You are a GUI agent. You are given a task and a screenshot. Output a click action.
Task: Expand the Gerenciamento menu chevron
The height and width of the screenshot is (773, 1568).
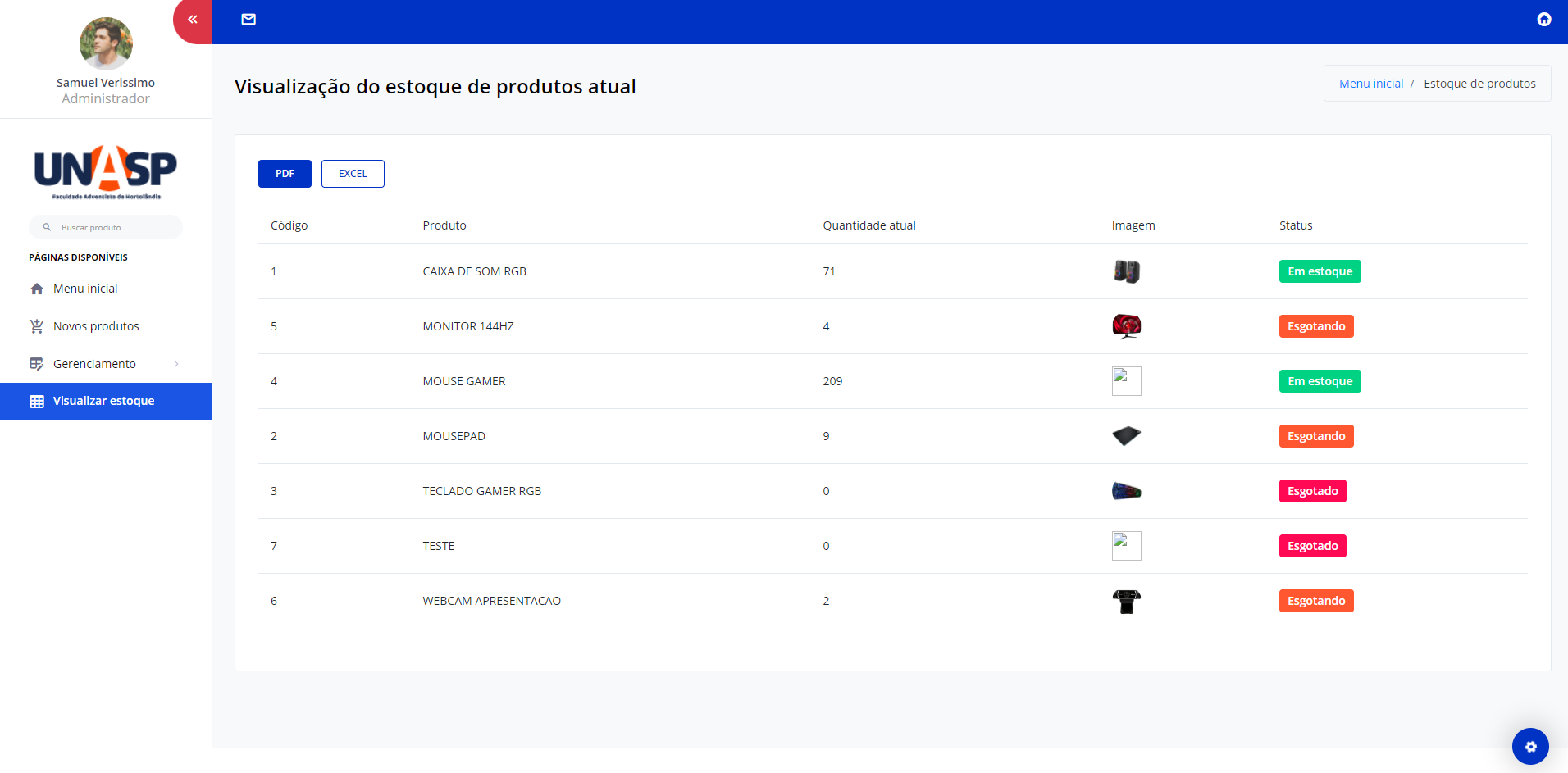tap(177, 363)
